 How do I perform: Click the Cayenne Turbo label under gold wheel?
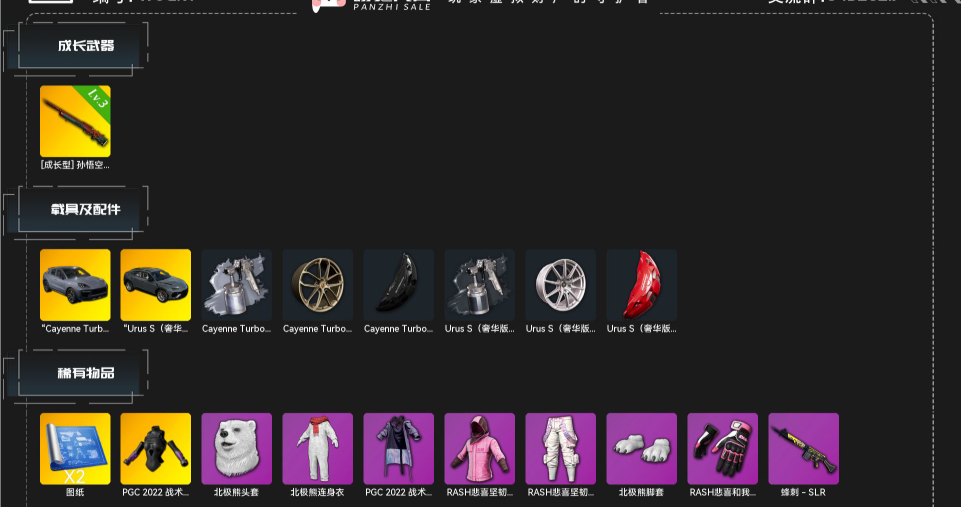pos(317,329)
